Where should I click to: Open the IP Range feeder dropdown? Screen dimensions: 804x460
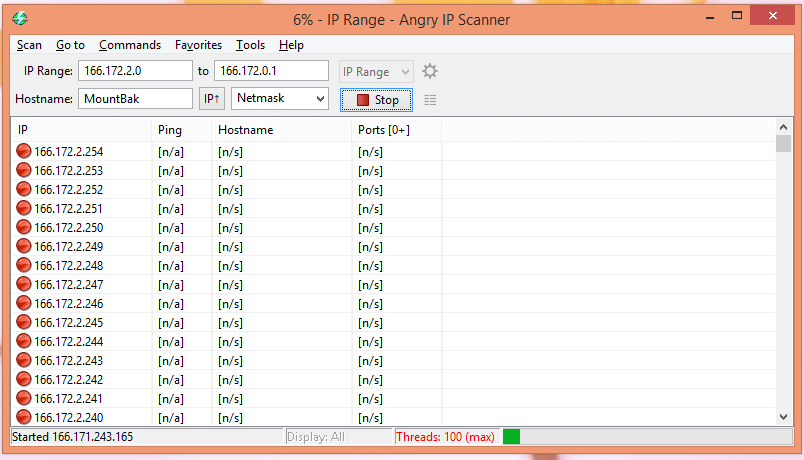[x=376, y=72]
